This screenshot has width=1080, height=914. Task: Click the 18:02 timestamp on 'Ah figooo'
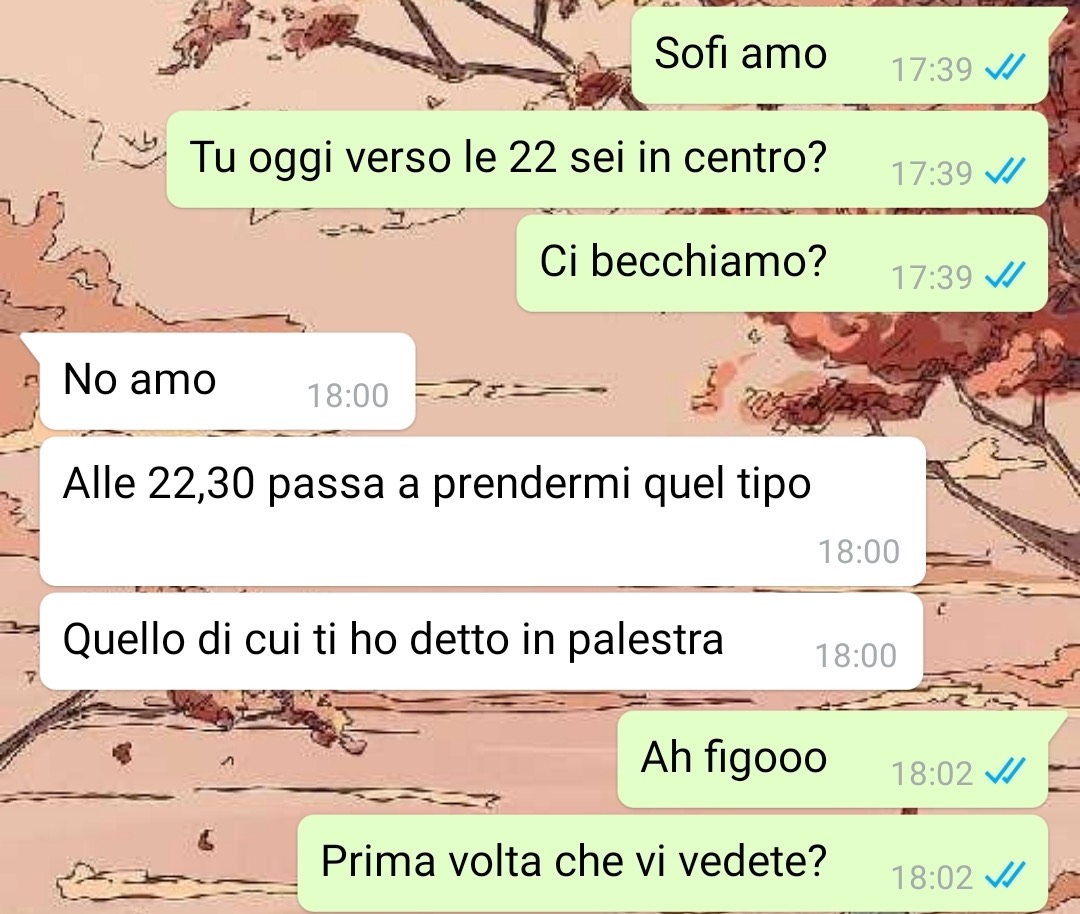click(932, 774)
